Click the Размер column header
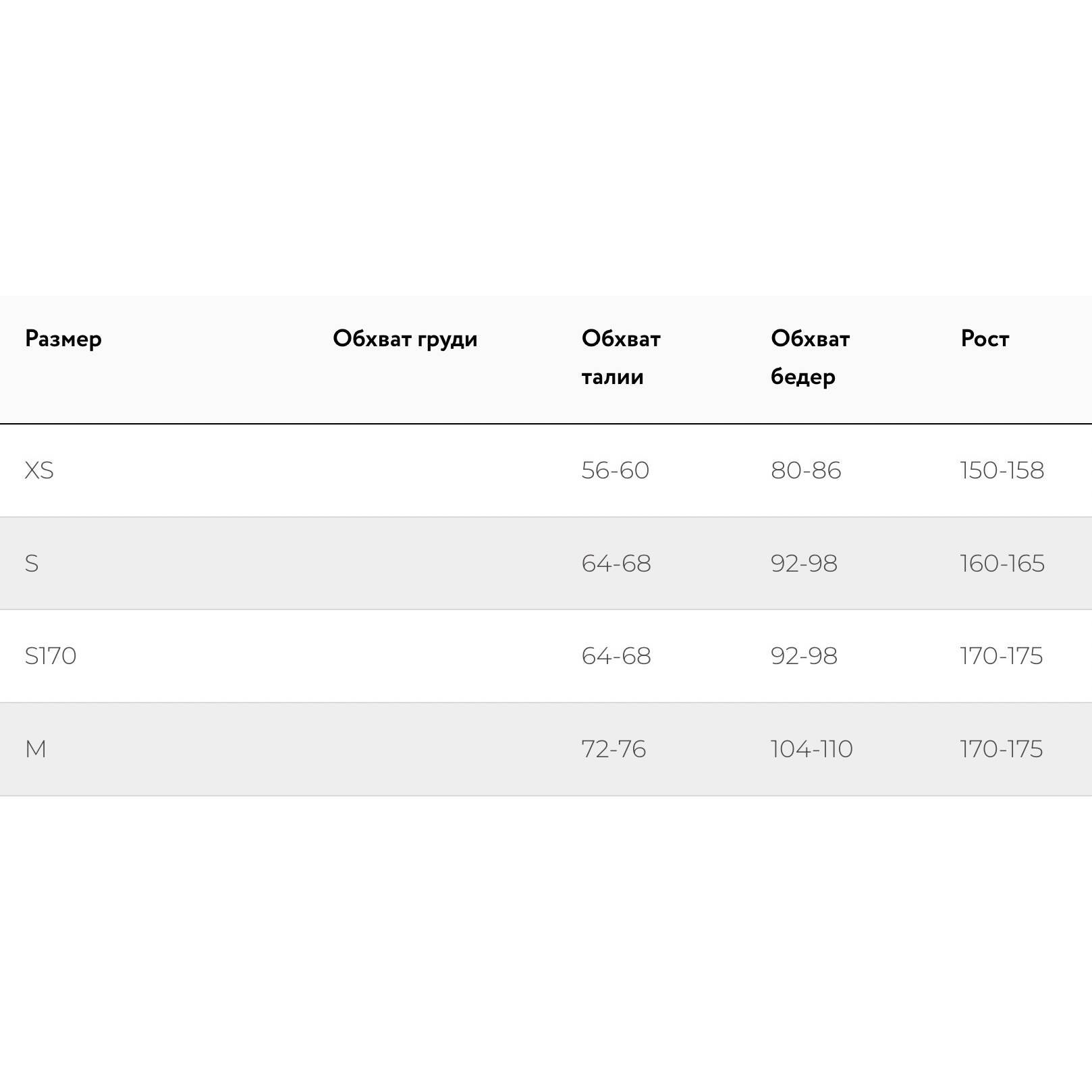The height and width of the screenshot is (1092, 1092). tap(63, 339)
